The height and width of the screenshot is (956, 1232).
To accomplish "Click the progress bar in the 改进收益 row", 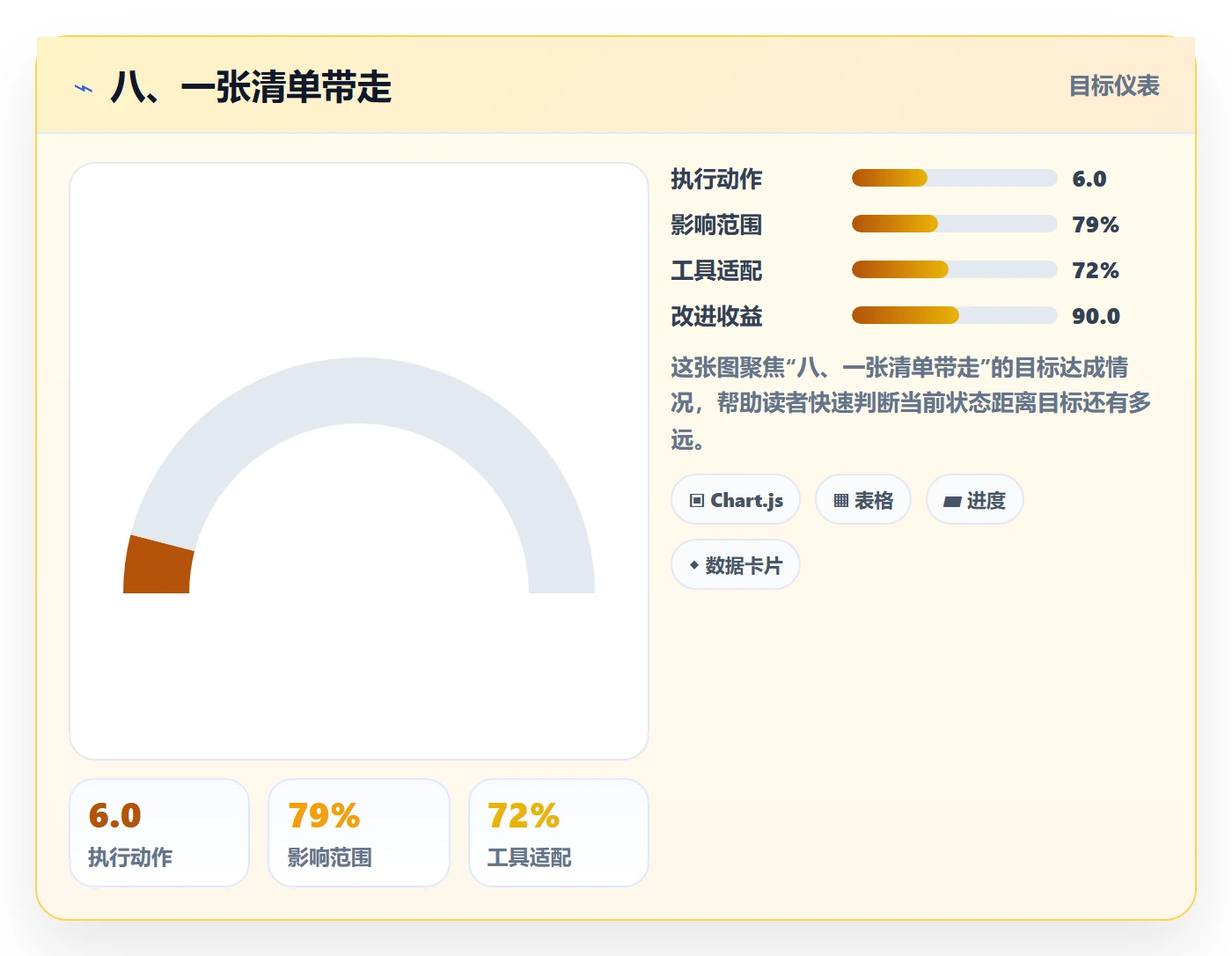I will (954, 315).
